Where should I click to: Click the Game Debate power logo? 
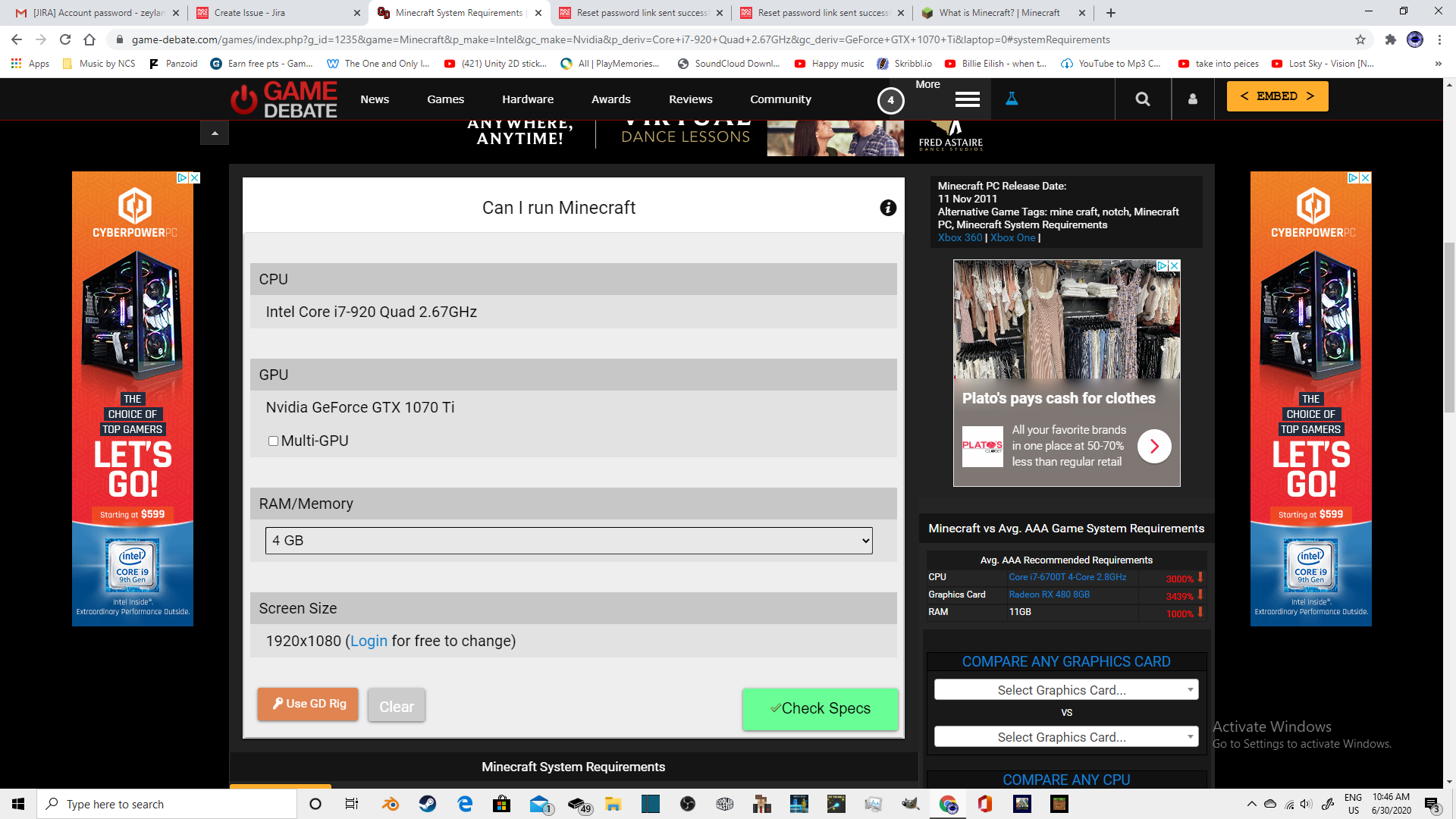click(244, 100)
